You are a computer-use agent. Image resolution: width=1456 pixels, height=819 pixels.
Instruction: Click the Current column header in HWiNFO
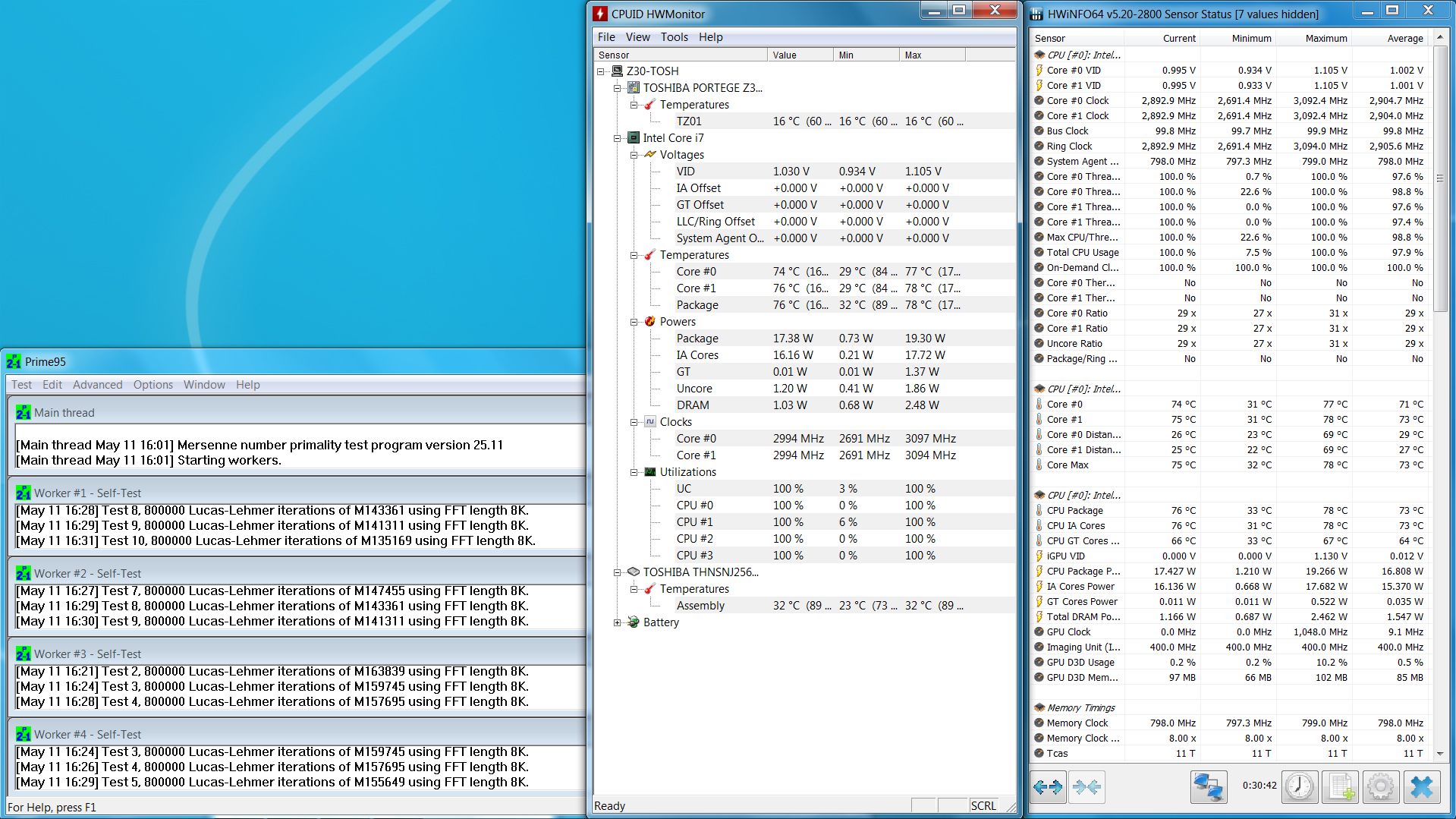pos(1163,38)
